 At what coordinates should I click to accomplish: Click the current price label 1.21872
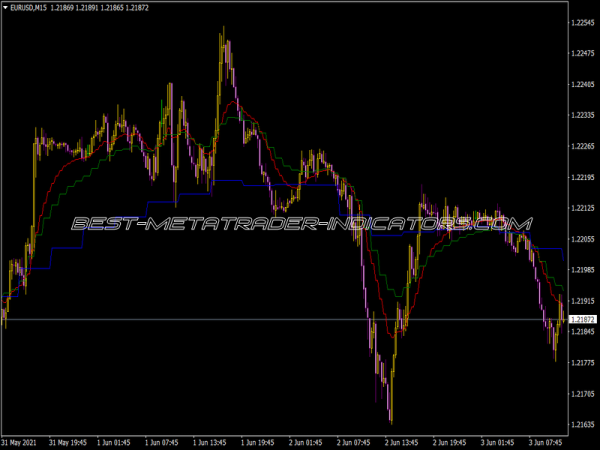[x=583, y=320]
